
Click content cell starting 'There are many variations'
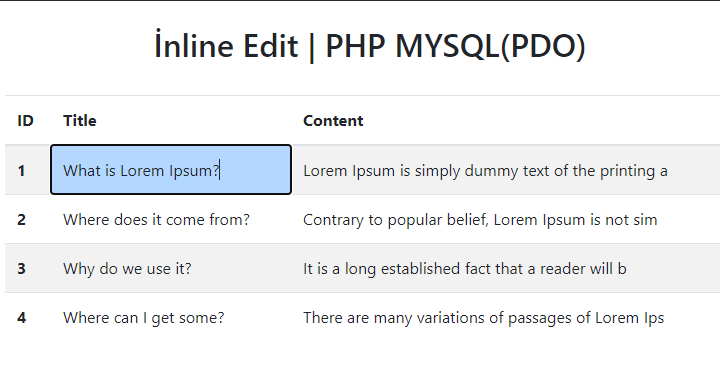tap(483, 317)
